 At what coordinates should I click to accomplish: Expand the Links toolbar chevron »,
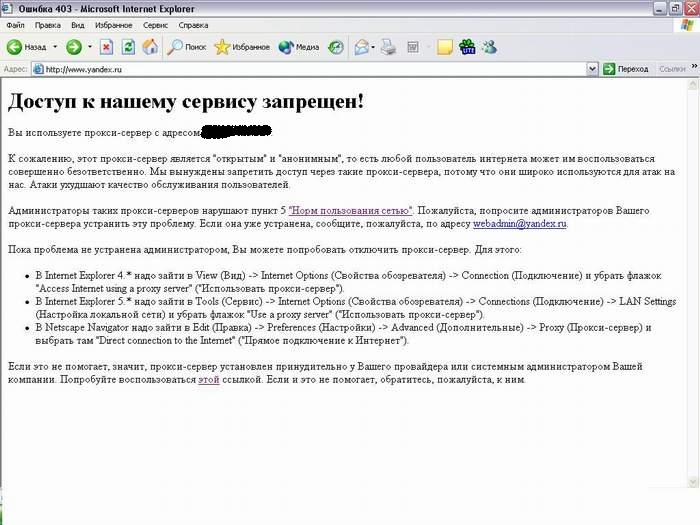pyautogui.click(x=694, y=66)
